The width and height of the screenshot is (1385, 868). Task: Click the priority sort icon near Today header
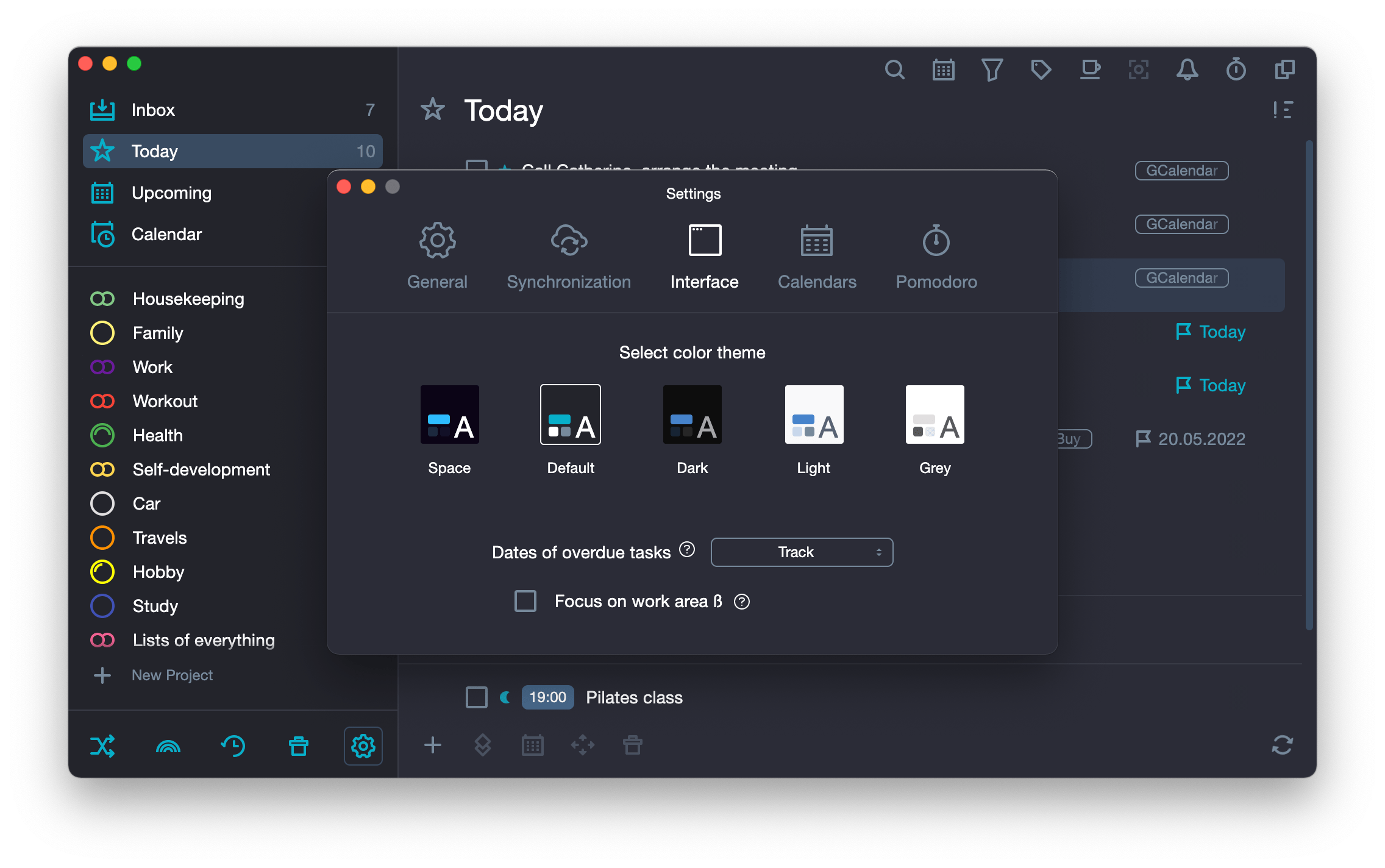click(1283, 110)
